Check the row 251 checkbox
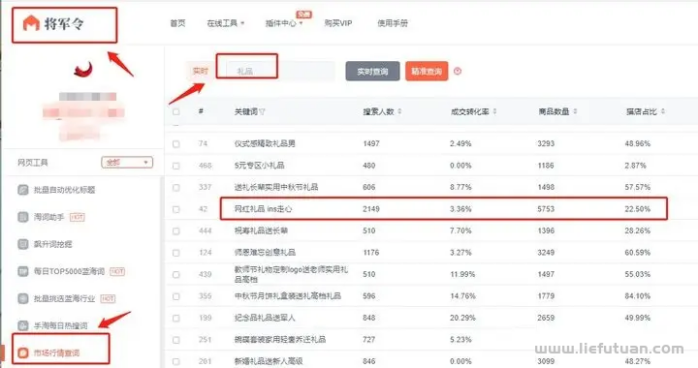This screenshot has width=698, height=368. pyautogui.click(x=176, y=340)
